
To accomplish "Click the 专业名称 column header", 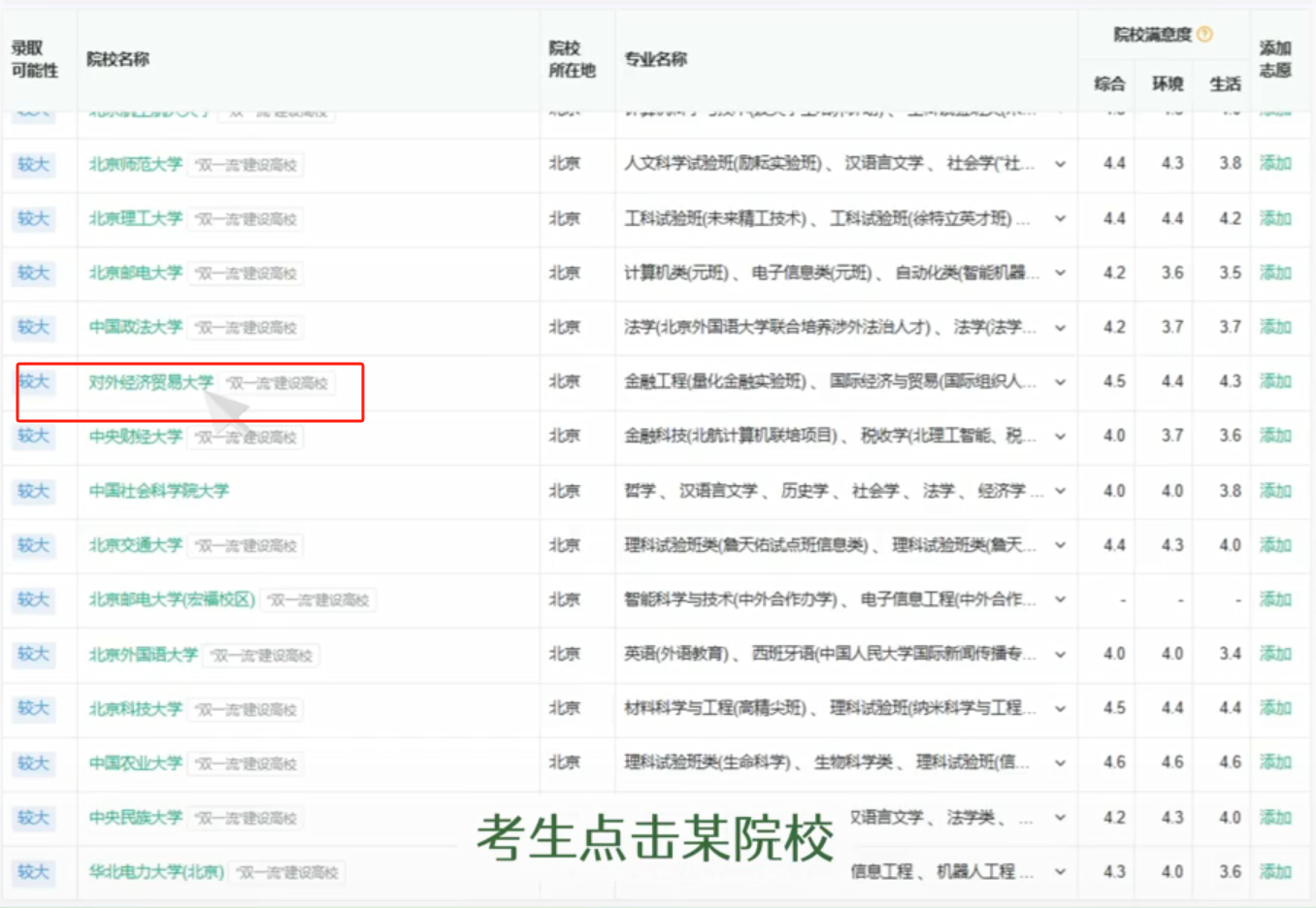I will (x=656, y=59).
